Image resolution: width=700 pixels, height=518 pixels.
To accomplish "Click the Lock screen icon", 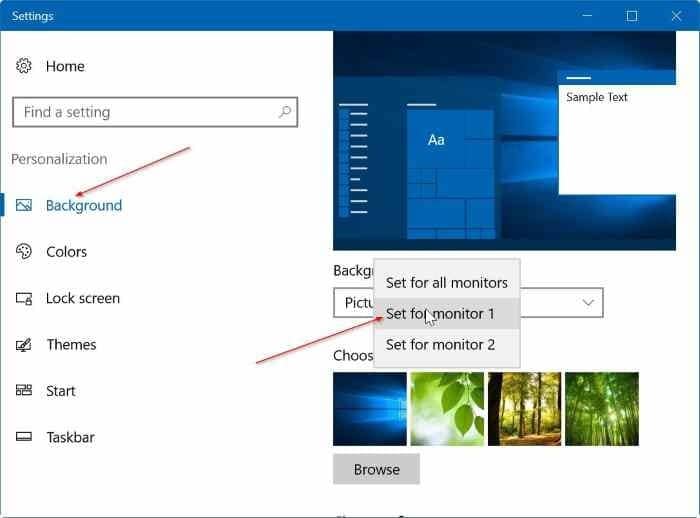I will coord(24,298).
